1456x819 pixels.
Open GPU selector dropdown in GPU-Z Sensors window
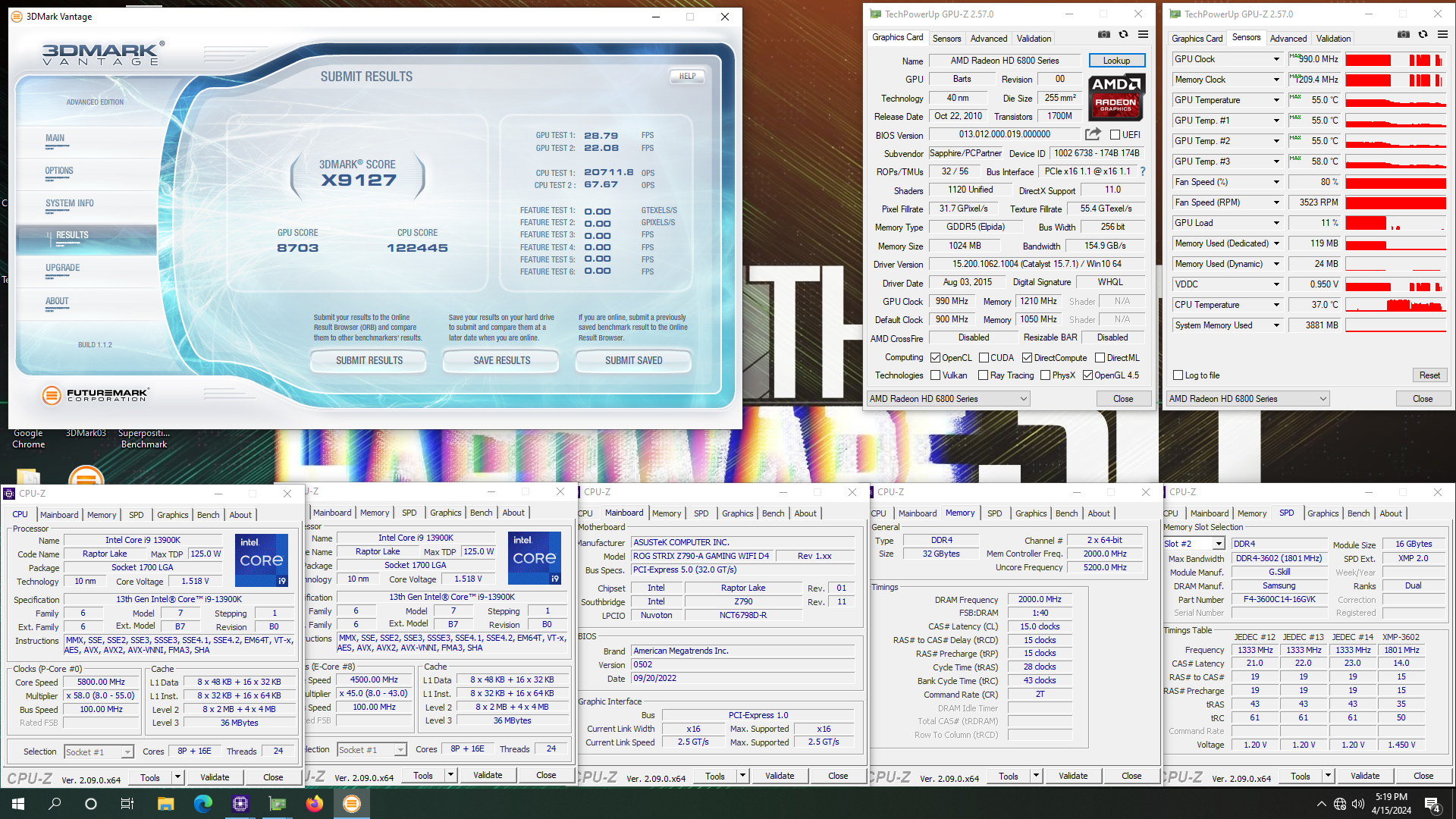point(1248,399)
